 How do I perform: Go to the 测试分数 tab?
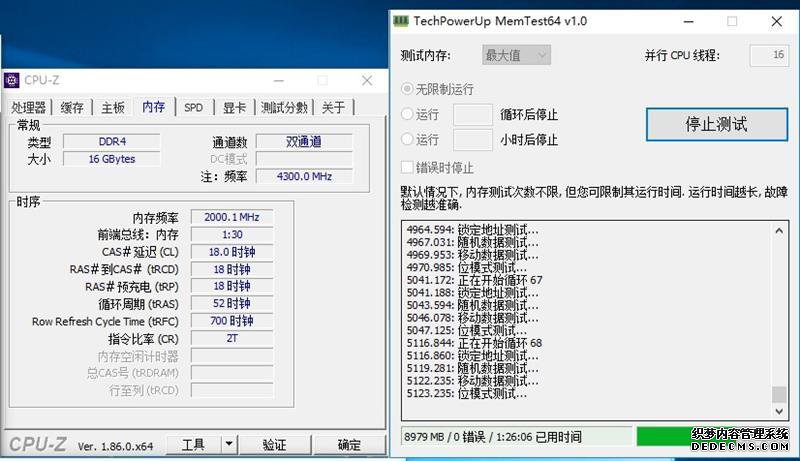pyautogui.click(x=284, y=108)
